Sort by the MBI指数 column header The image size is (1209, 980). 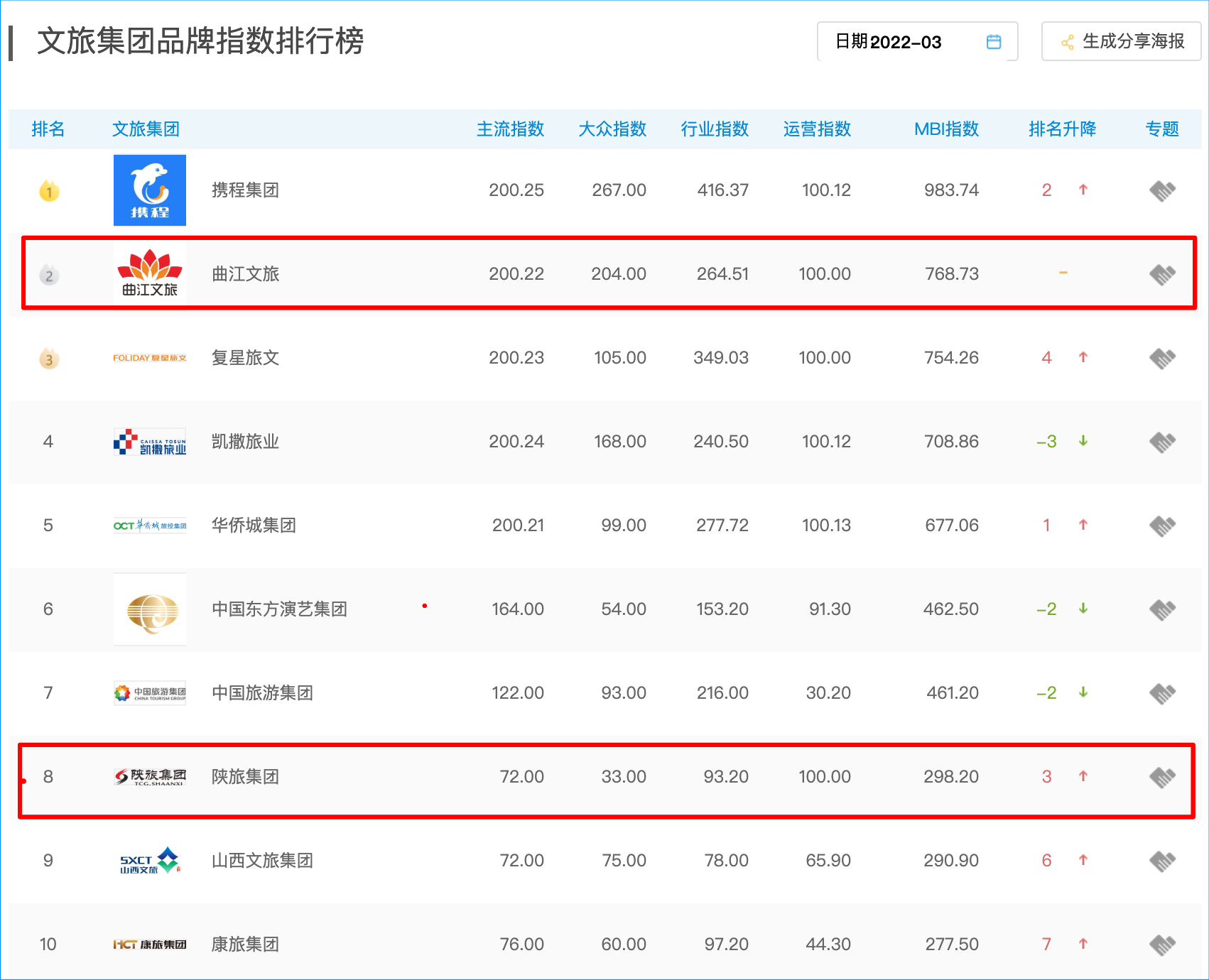[x=946, y=129]
